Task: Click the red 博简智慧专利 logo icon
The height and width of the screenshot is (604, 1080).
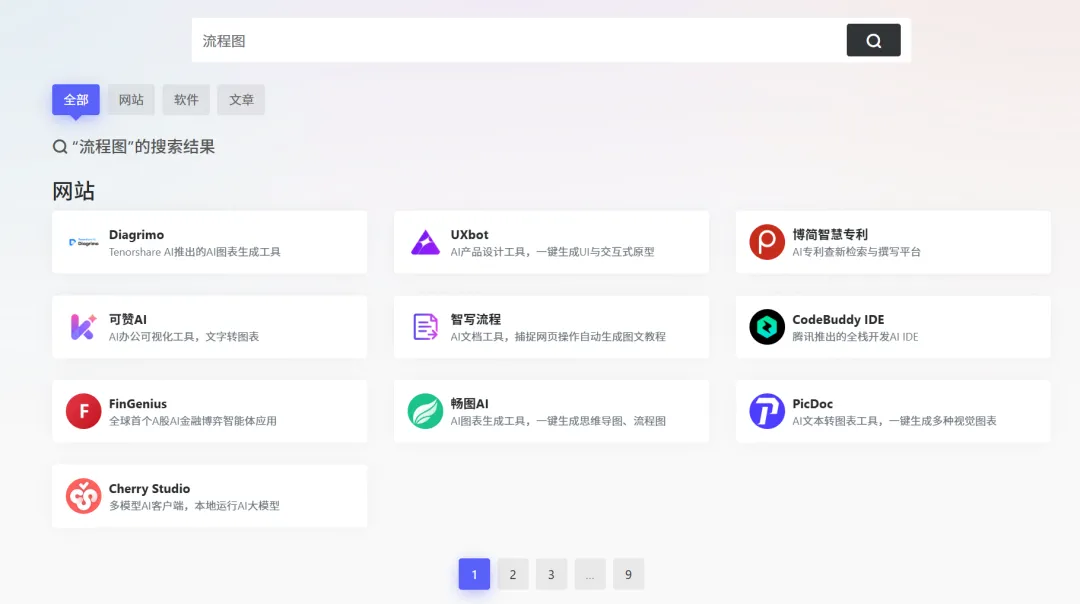Action: [767, 242]
